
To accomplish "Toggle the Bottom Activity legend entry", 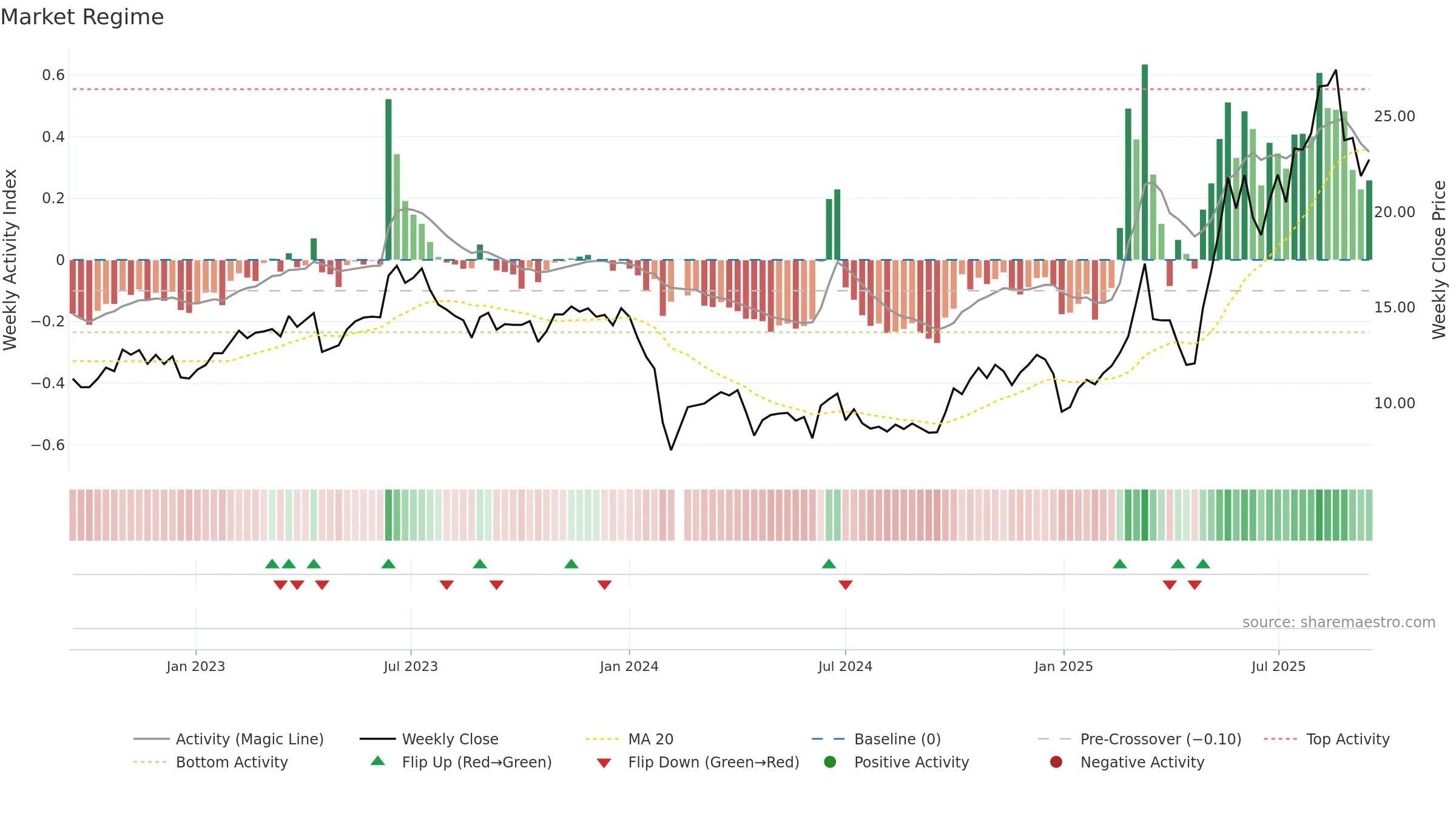I will (x=211, y=762).
